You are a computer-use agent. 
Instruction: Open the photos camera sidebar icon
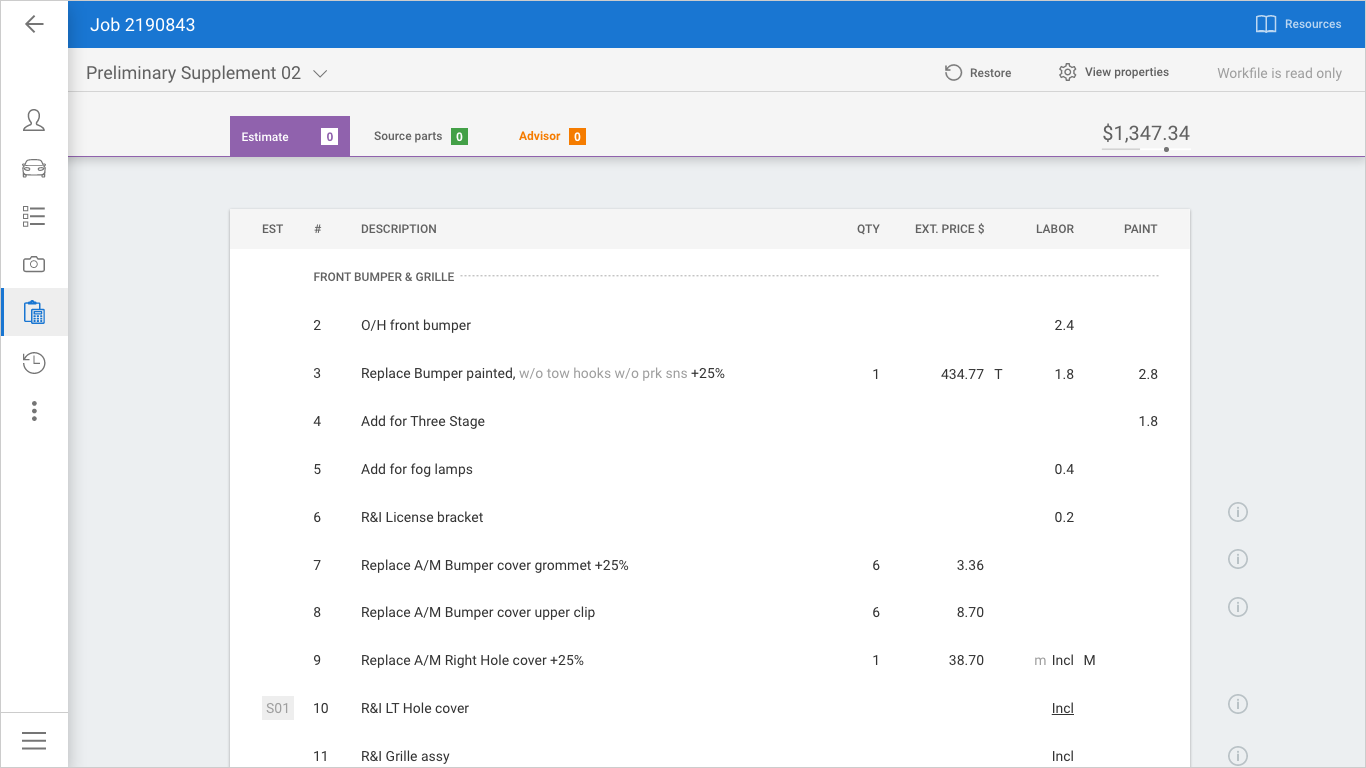tap(34, 264)
